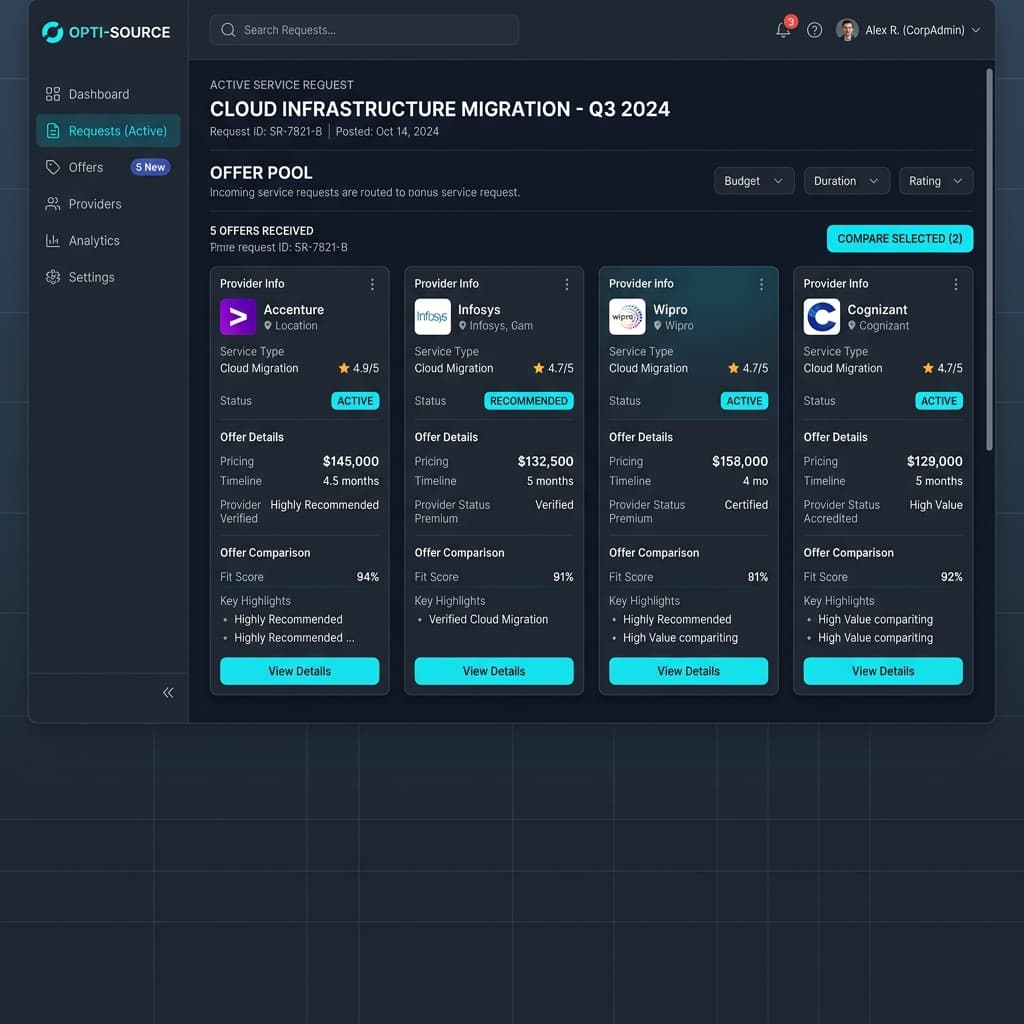Open Analytics sidebar item

pos(108,240)
